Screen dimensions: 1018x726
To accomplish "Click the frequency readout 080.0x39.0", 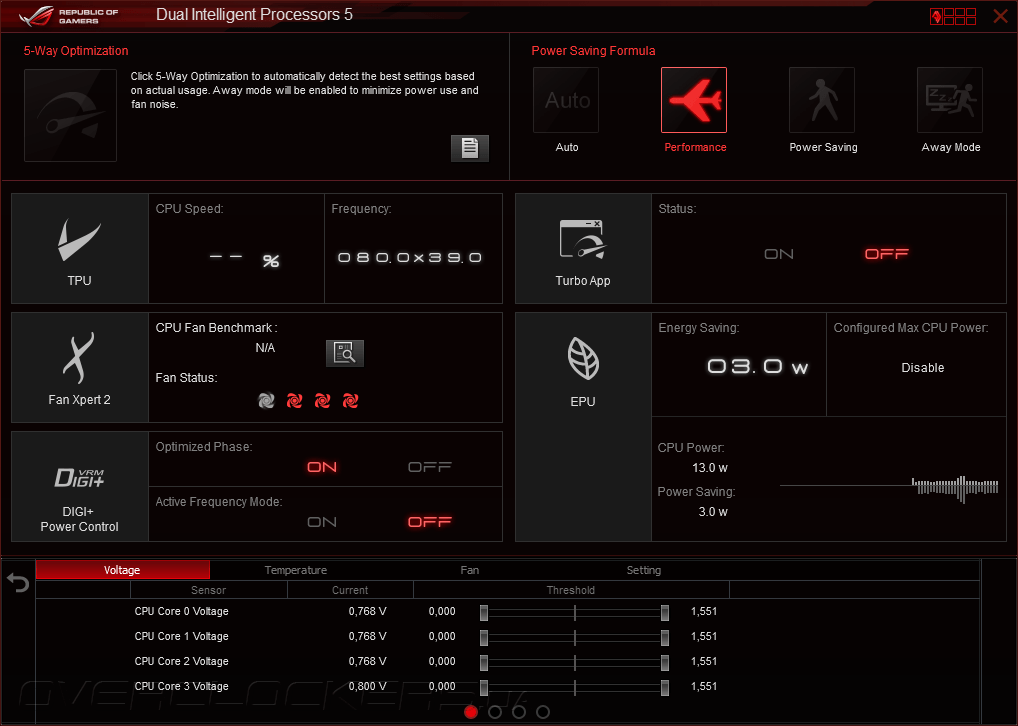I will [410, 258].
